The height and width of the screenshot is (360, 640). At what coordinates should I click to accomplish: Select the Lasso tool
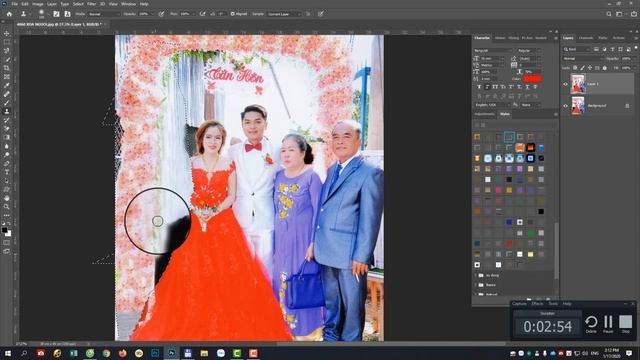pyautogui.click(x=7, y=51)
